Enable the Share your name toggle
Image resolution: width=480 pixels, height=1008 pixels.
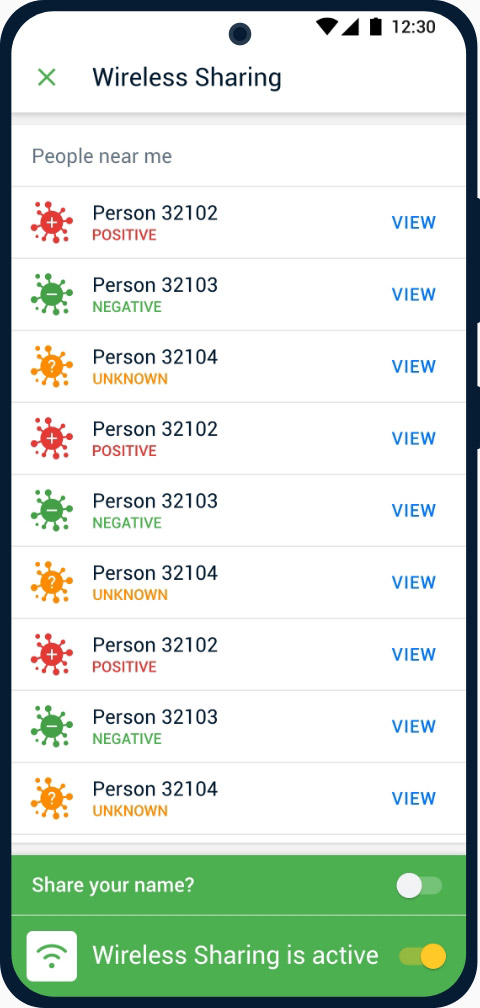pos(419,886)
